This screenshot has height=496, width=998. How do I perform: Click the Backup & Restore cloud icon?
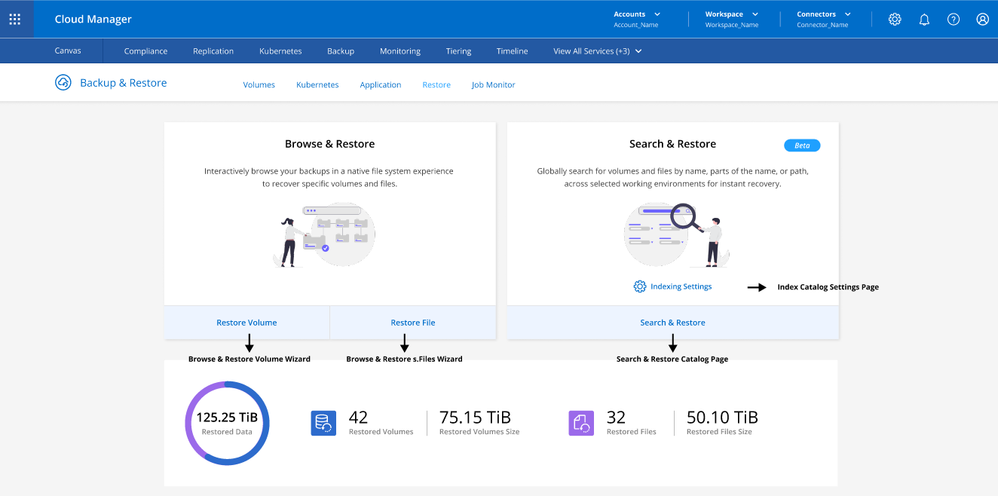[63, 83]
